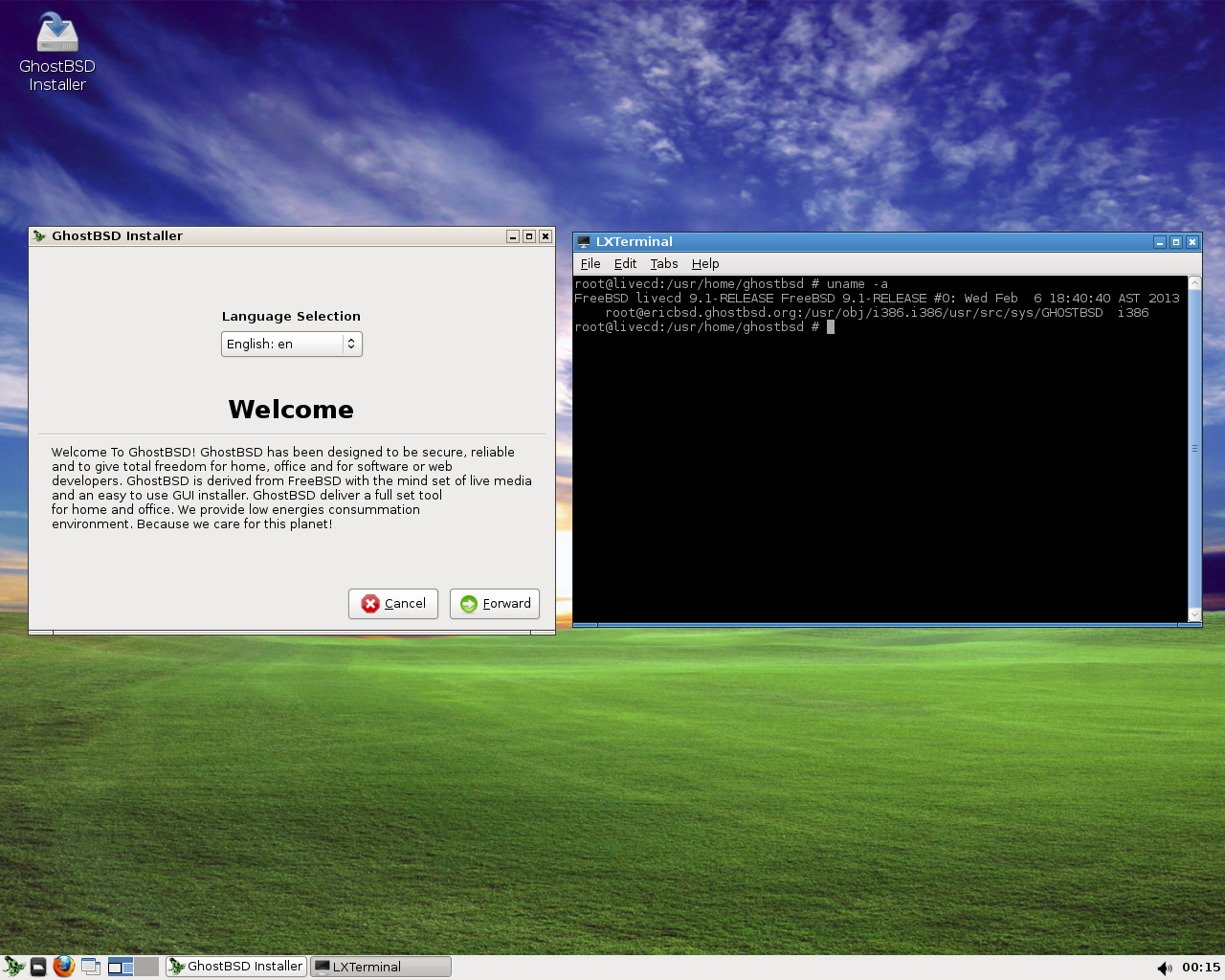Click the 'uname -a' command line in the terminal

[731, 284]
